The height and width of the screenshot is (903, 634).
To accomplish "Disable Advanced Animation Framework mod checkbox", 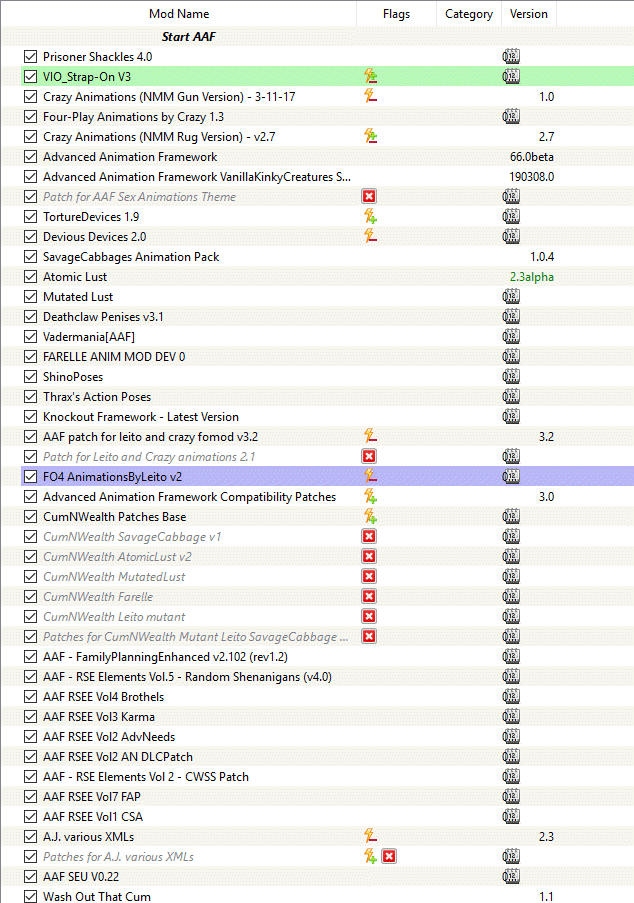I will pyautogui.click(x=31, y=157).
